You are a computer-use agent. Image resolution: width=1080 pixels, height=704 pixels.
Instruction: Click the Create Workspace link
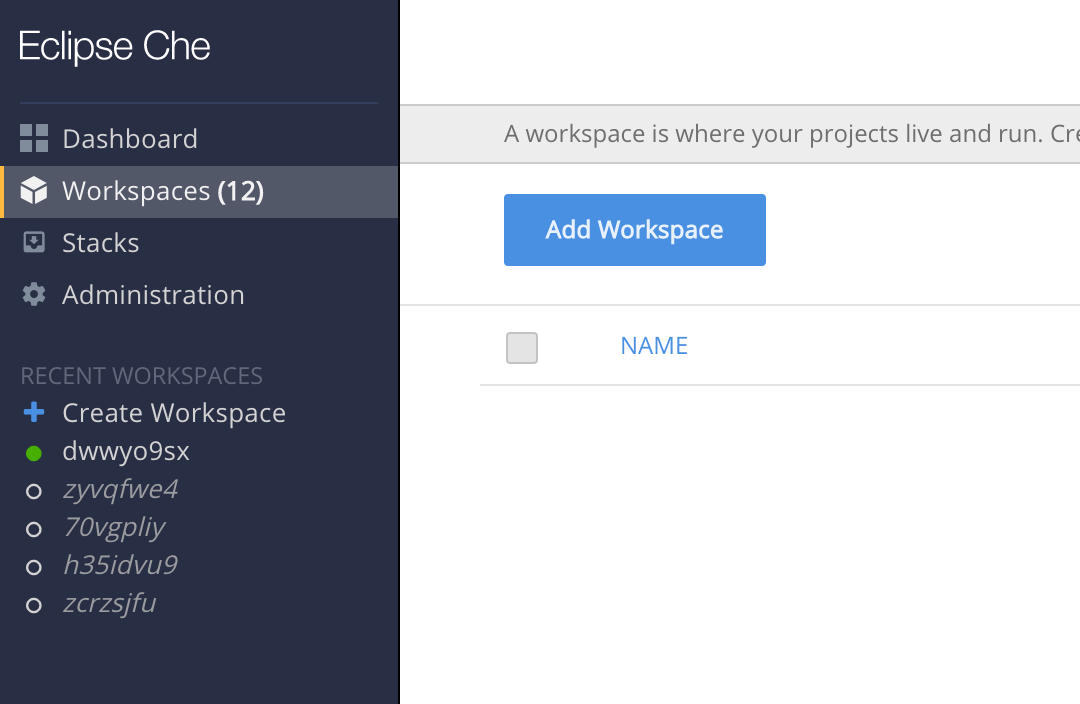174,413
